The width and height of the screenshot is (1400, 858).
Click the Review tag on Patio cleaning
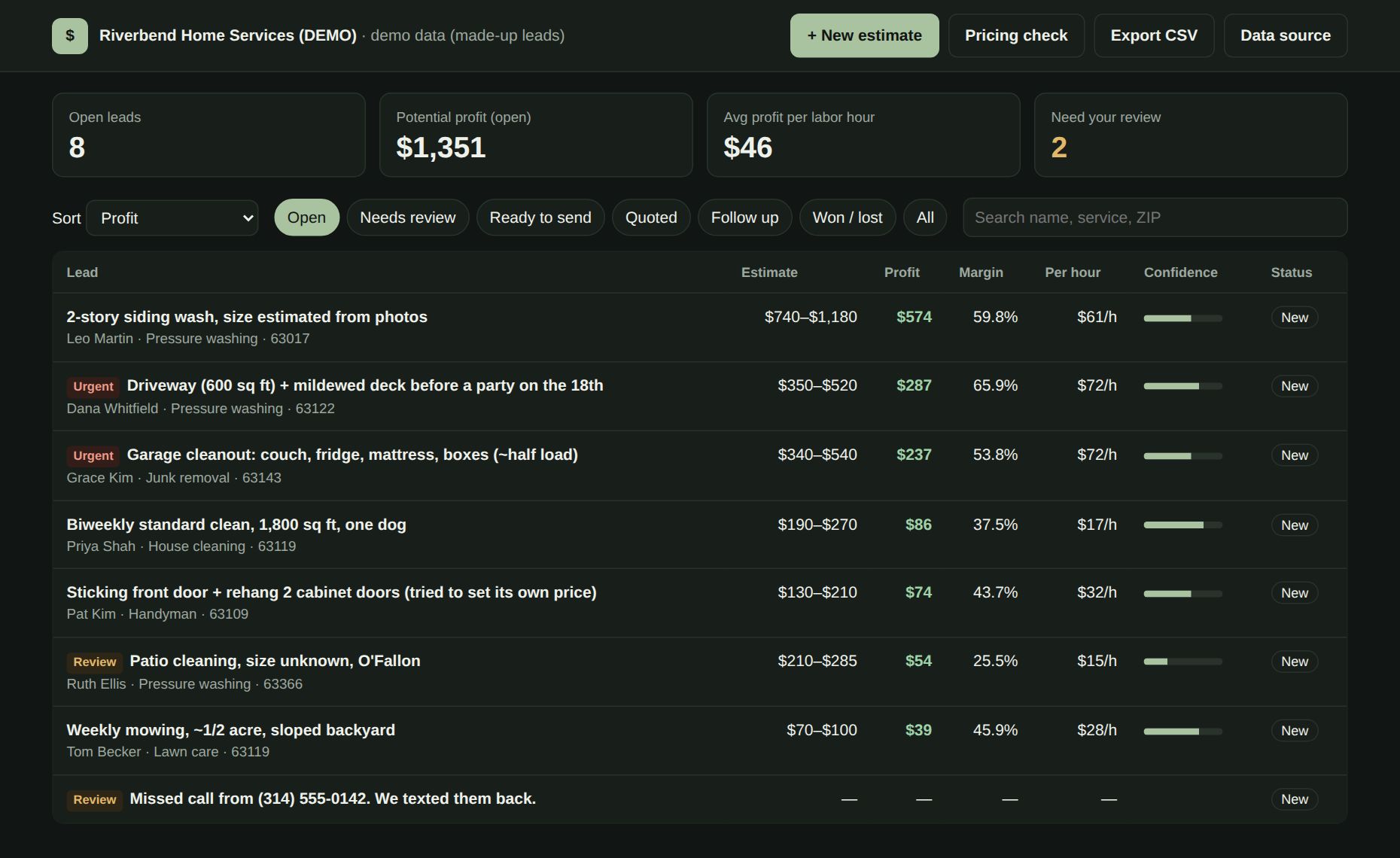click(x=95, y=662)
